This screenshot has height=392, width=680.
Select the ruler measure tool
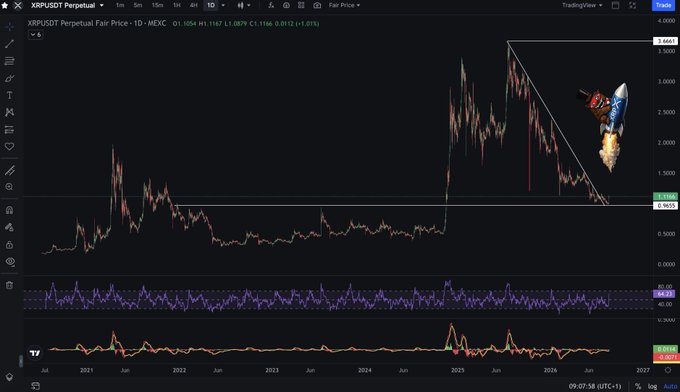coord(9,170)
